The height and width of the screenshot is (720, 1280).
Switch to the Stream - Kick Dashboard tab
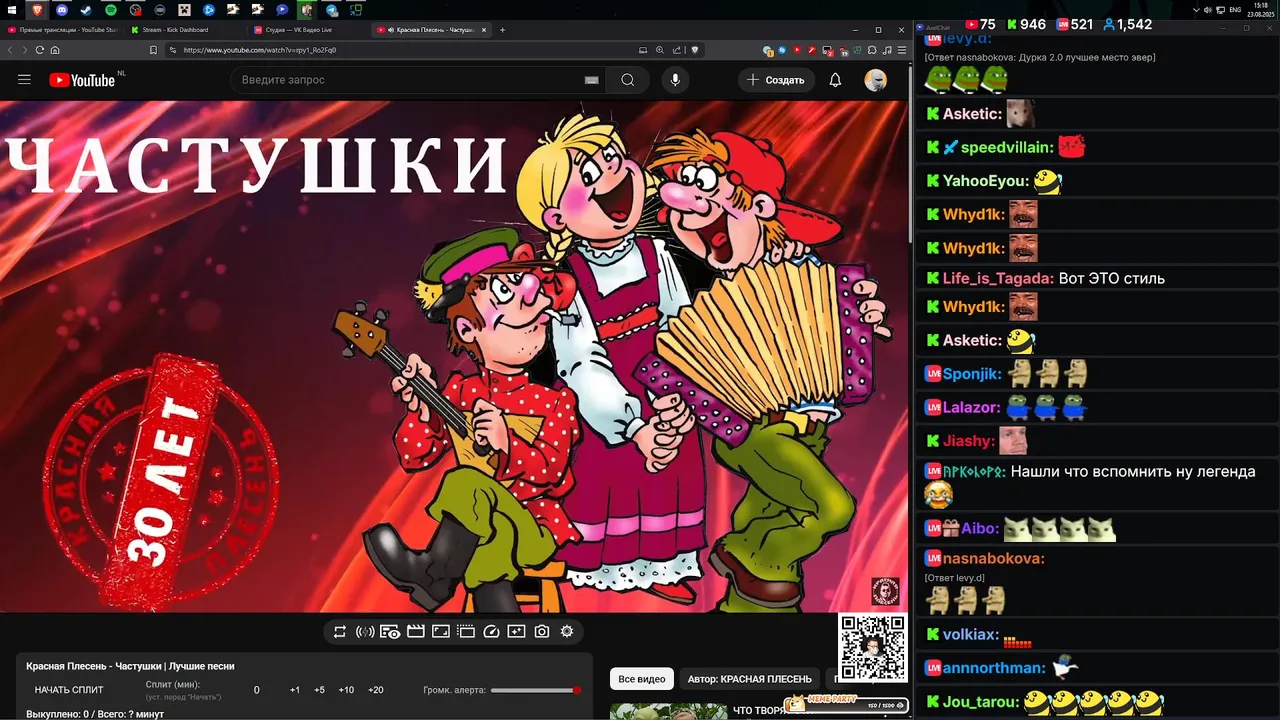point(185,30)
